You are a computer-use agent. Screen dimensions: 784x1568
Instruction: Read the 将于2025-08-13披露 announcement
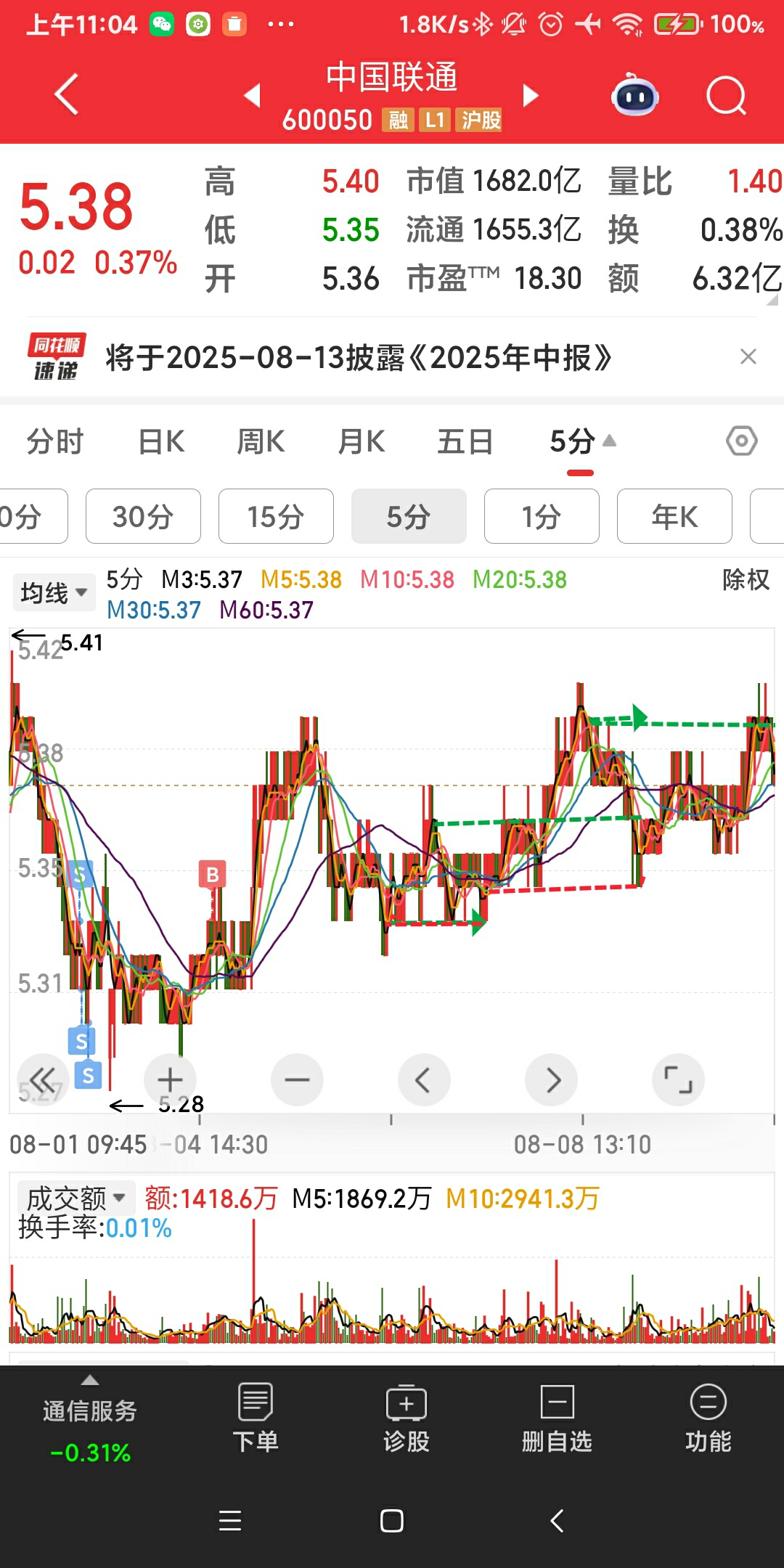(x=359, y=357)
